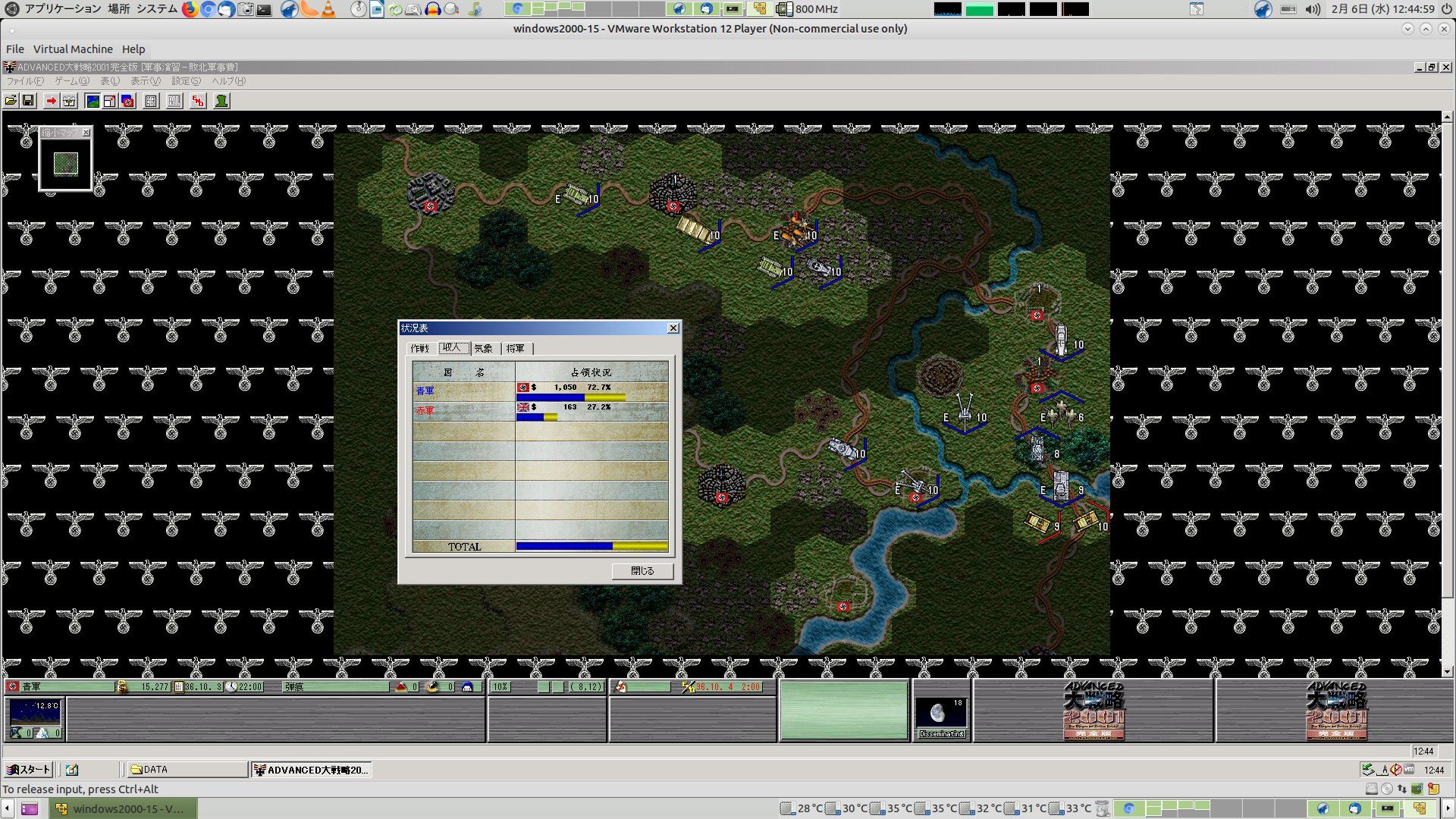Click the green general bust icon
The width and height of the screenshot is (1456, 819).
(x=221, y=101)
